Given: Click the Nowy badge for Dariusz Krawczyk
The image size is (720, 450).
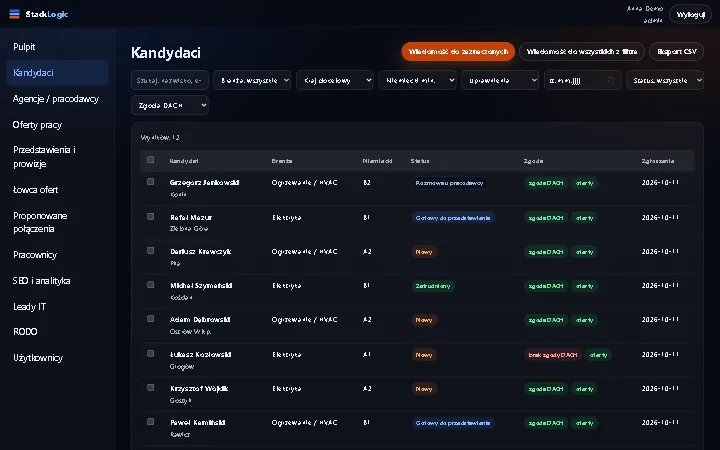Looking at the screenshot, I should coord(424,252).
